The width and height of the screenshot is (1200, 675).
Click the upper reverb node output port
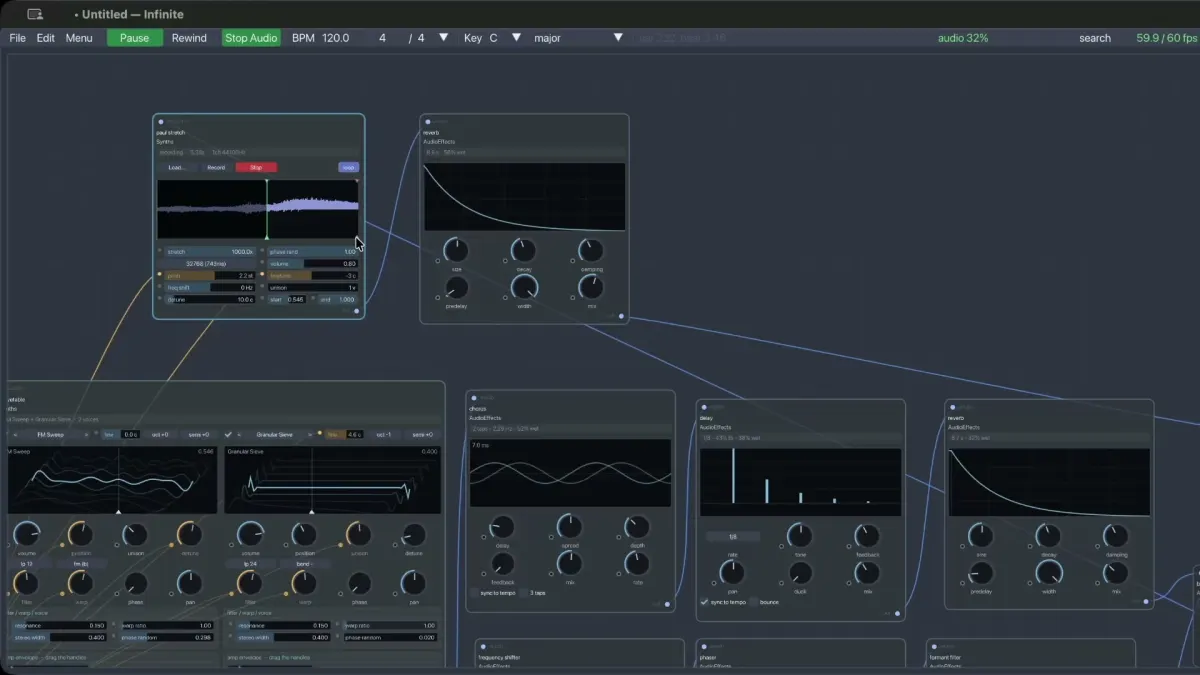(621, 316)
